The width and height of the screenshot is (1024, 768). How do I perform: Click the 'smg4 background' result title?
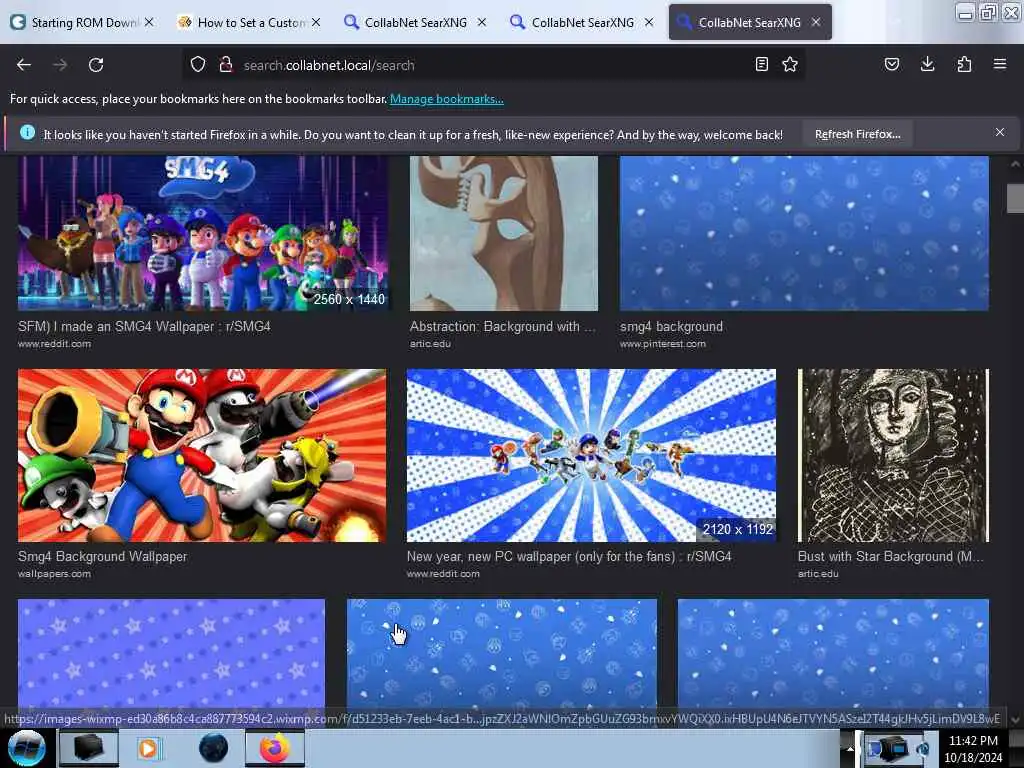[671, 327]
